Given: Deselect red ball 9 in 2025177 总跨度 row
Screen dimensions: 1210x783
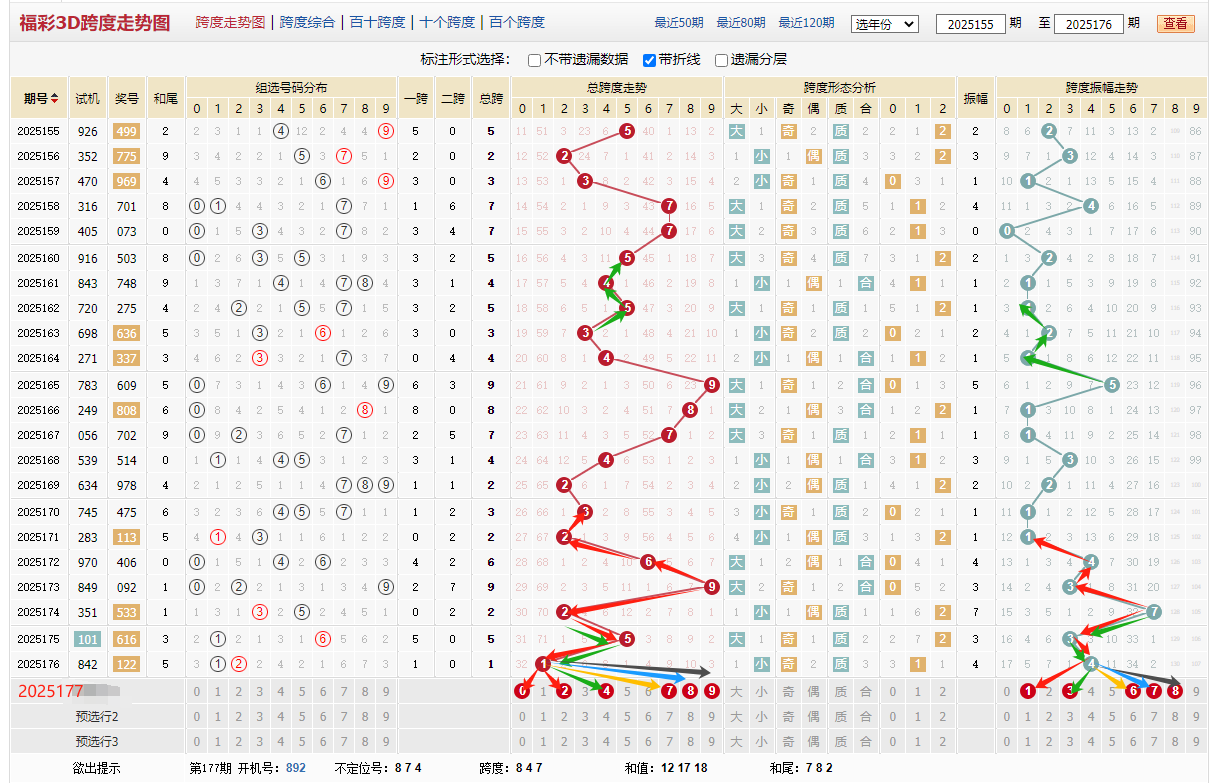Looking at the screenshot, I should tap(711, 690).
